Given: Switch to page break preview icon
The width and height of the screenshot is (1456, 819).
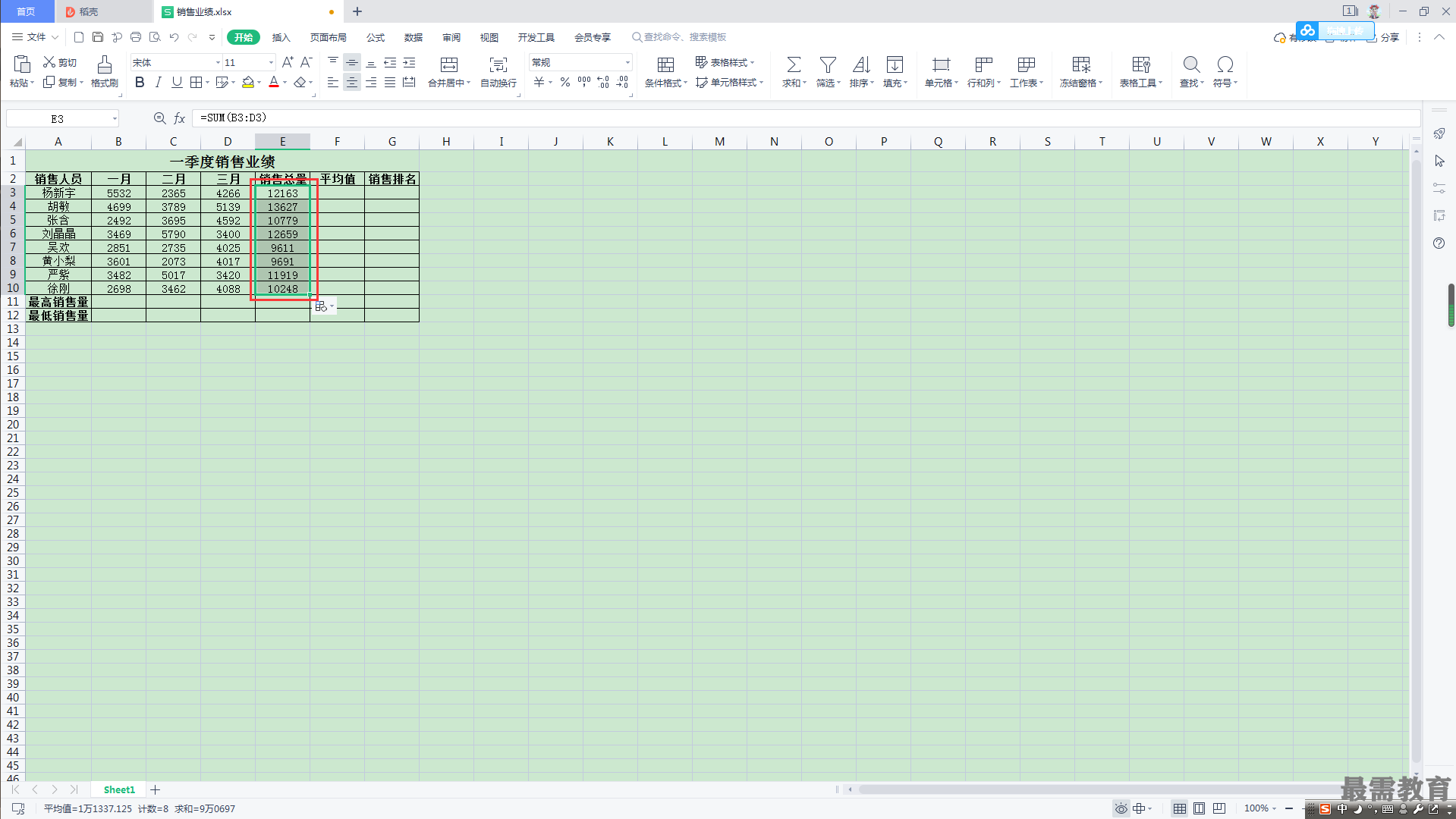Looking at the screenshot, I should pos(1219,808).
